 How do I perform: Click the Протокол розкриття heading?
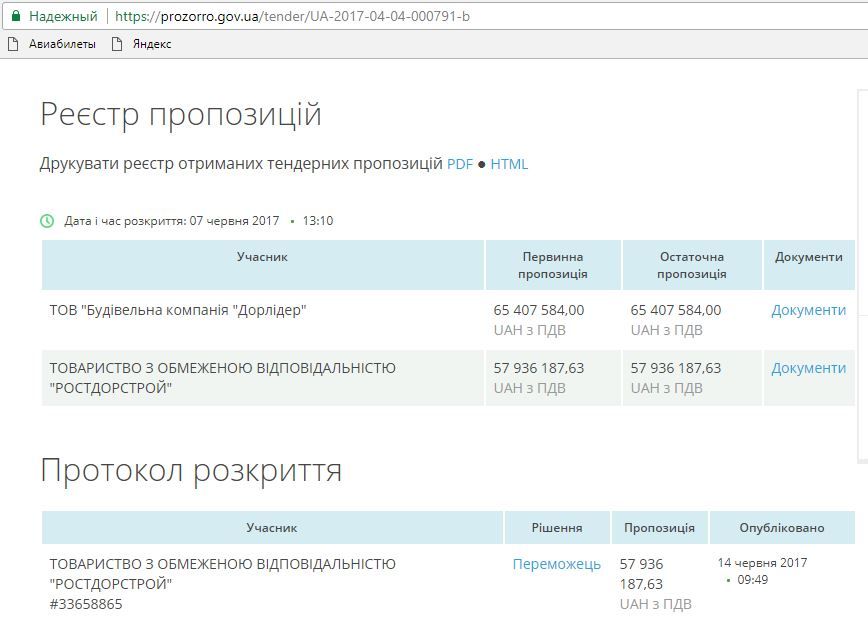[x=190, y=469]
